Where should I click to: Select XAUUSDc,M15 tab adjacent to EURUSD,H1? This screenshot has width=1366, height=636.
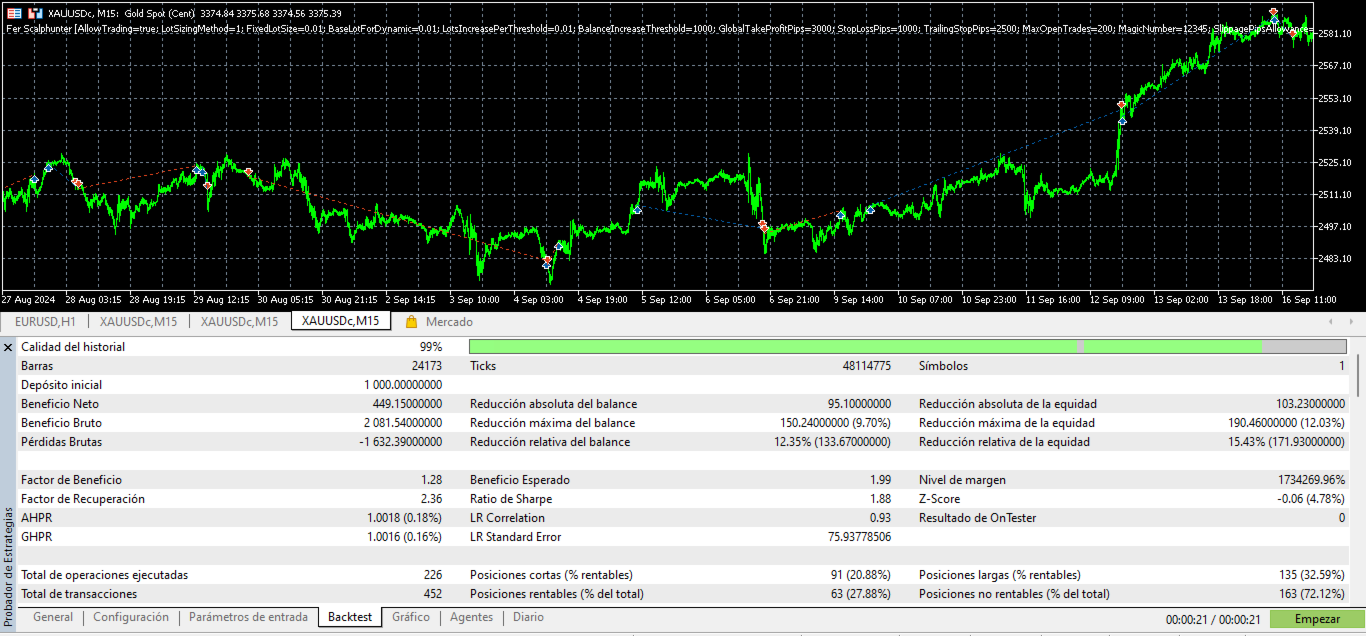(x=138, y=322)
